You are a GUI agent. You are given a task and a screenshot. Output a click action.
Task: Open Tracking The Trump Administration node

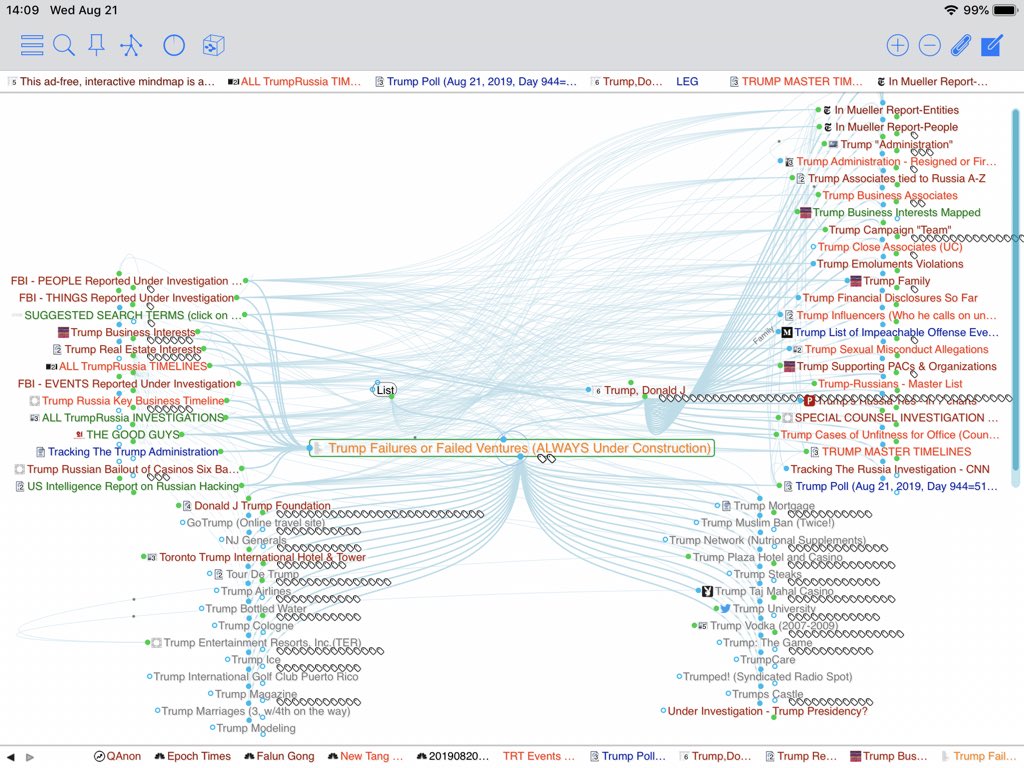coord(127,452)
